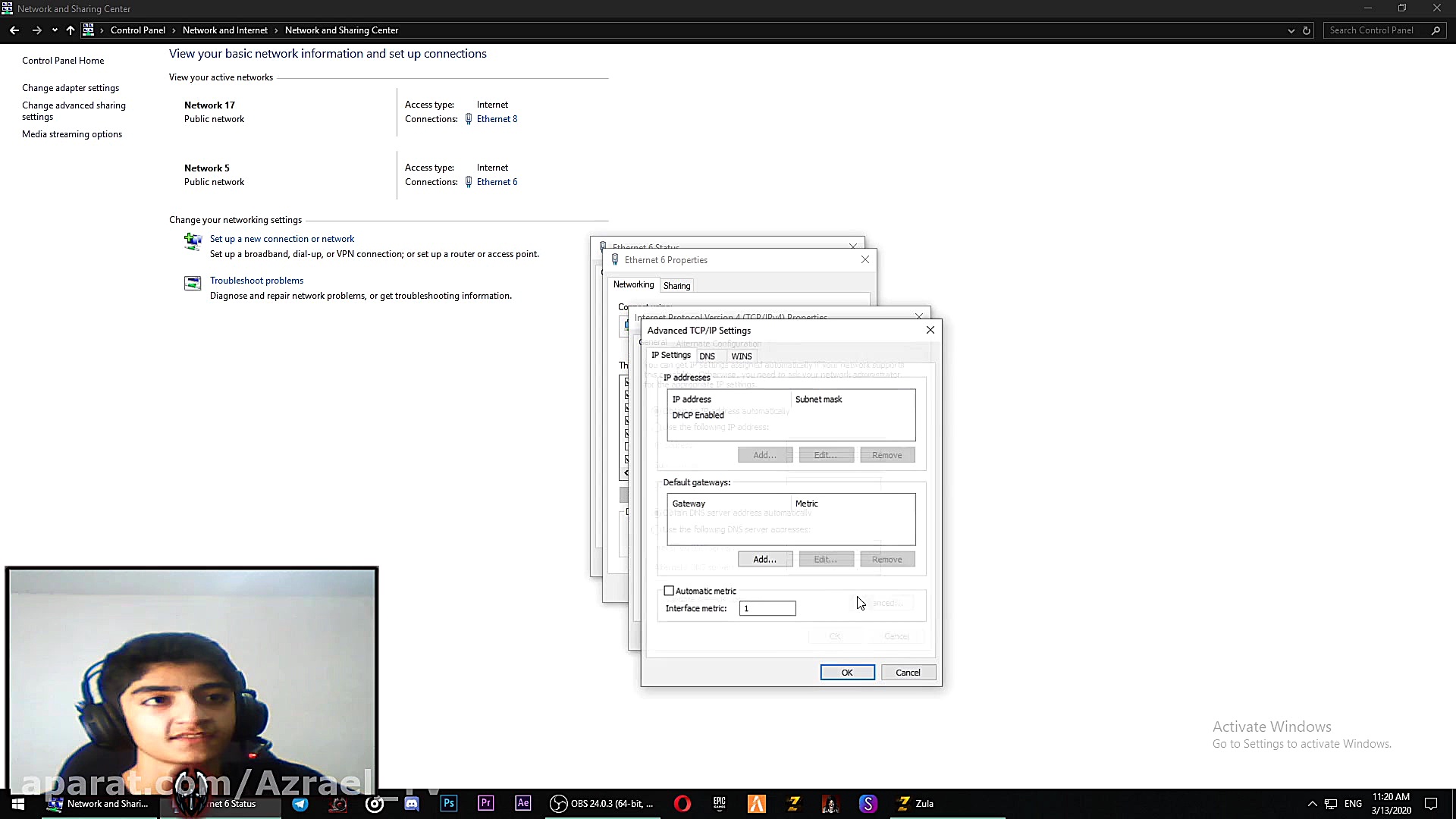Viewport: 1456px width, 819px height.
Task: Open the Ethernet 8 connection link
Action: pyautogui.click(x=497, y=119)
